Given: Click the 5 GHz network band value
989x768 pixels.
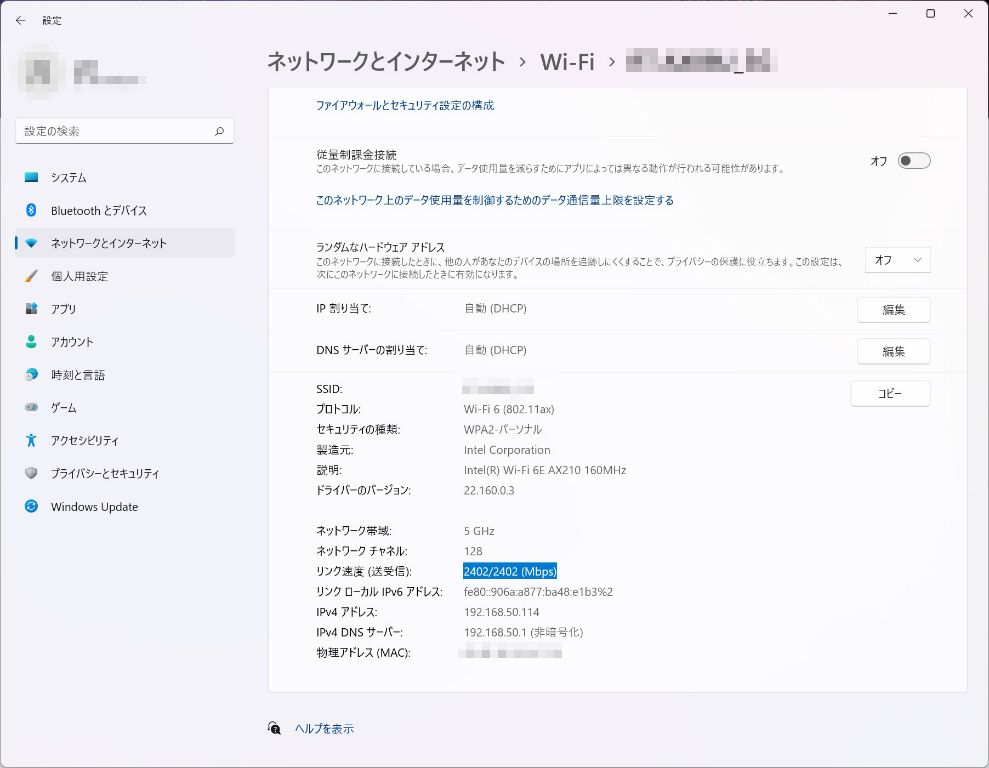Looking at the screenshot, I should [479, 531].
